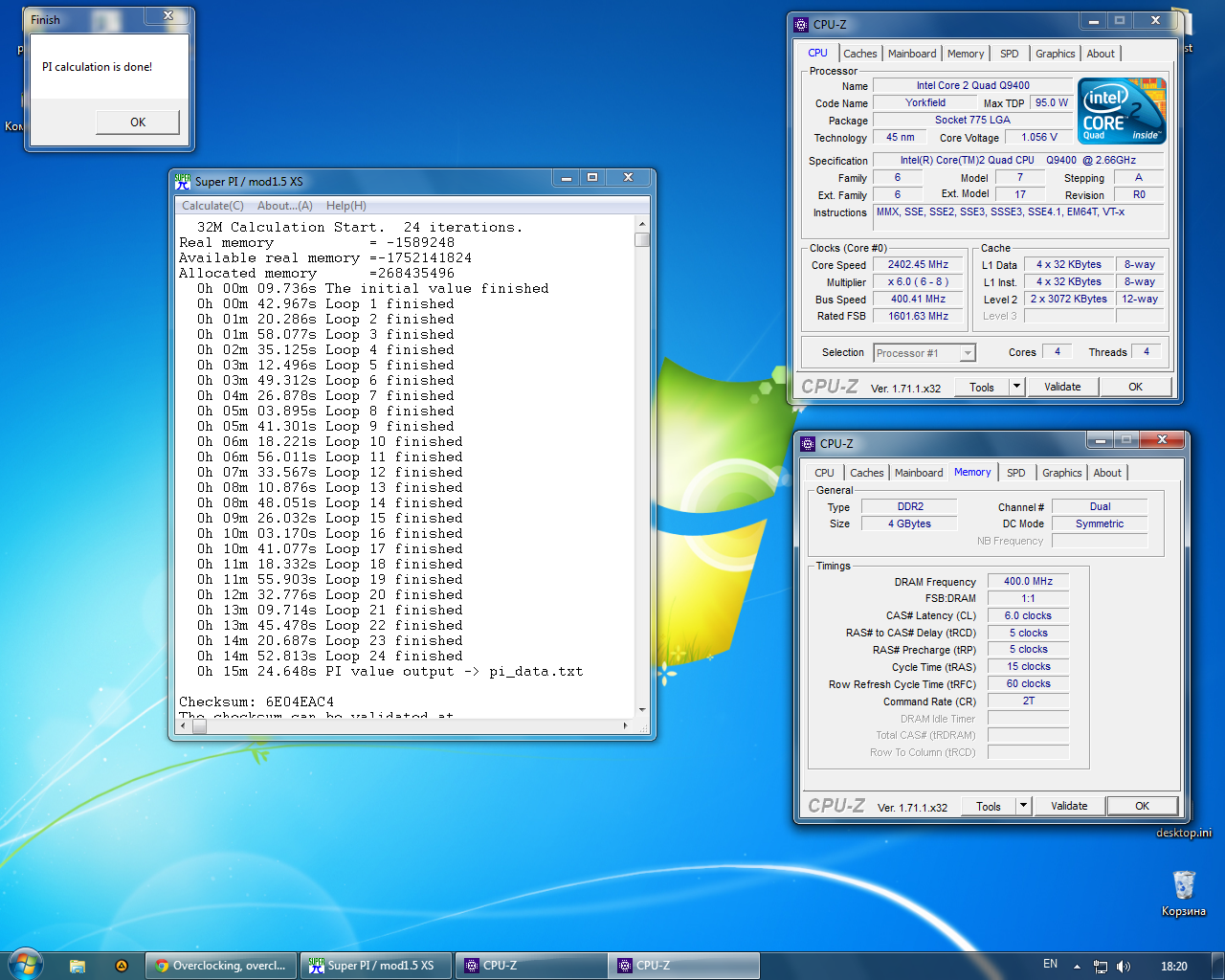This screenshot has height=980, width=1225.
Task: Click OK in top CPU-Z window
Action: tap(1136, 387)
